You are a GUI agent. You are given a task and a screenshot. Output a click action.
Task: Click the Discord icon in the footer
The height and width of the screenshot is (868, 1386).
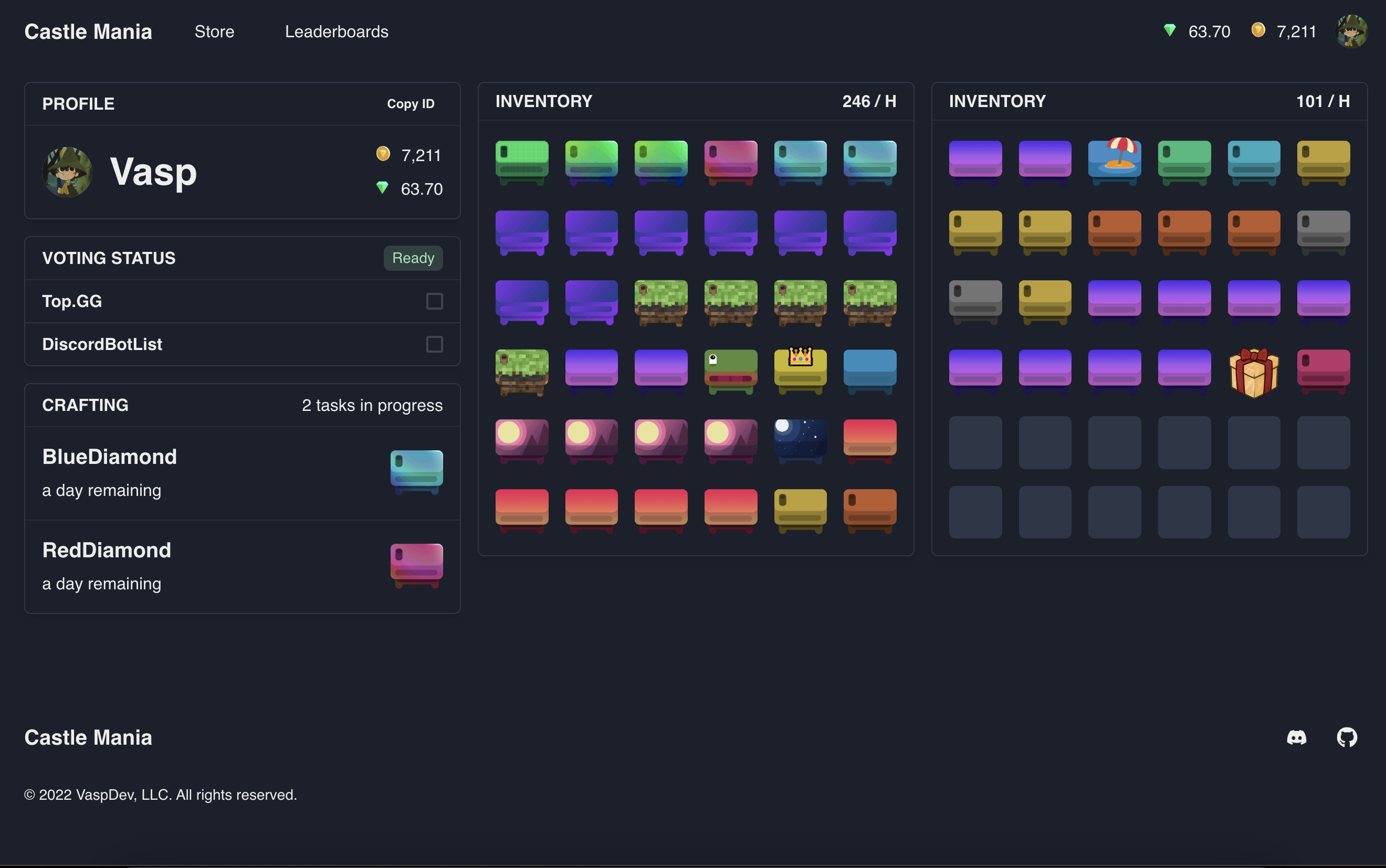pos(1296,737)
